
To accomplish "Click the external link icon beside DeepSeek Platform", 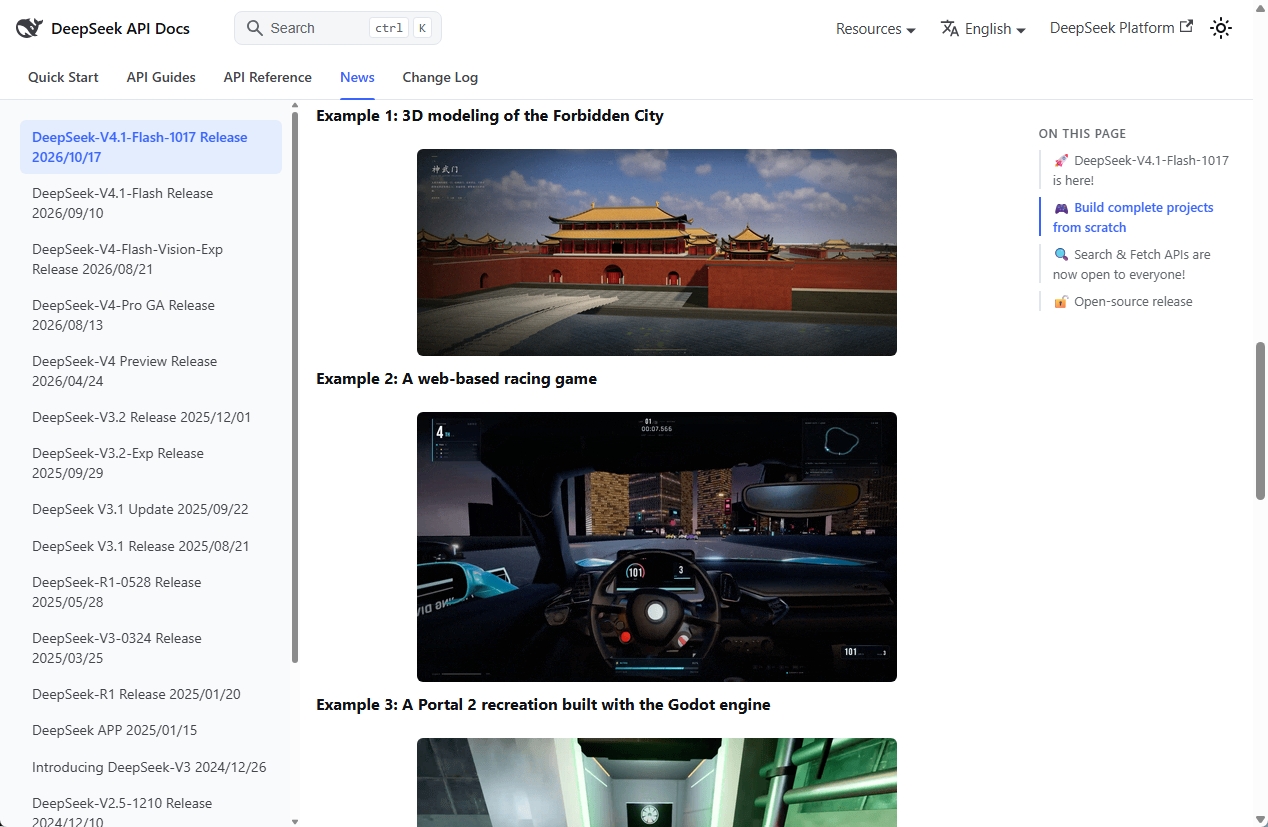I will (1186, 27).
